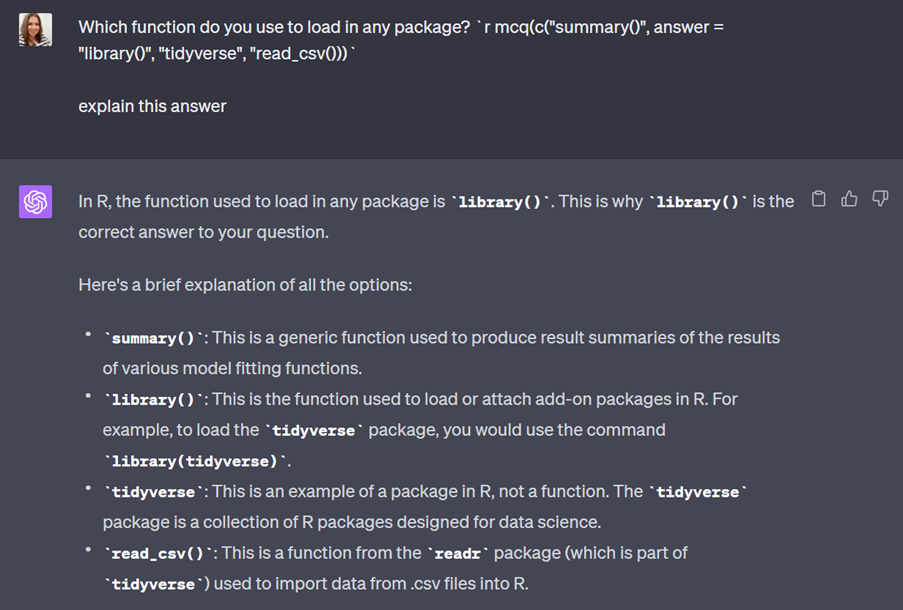The height and width of the screenshot is (610, 903).
Task: Click the bullet point beside summary()
Action: click(x=89, y=336)
